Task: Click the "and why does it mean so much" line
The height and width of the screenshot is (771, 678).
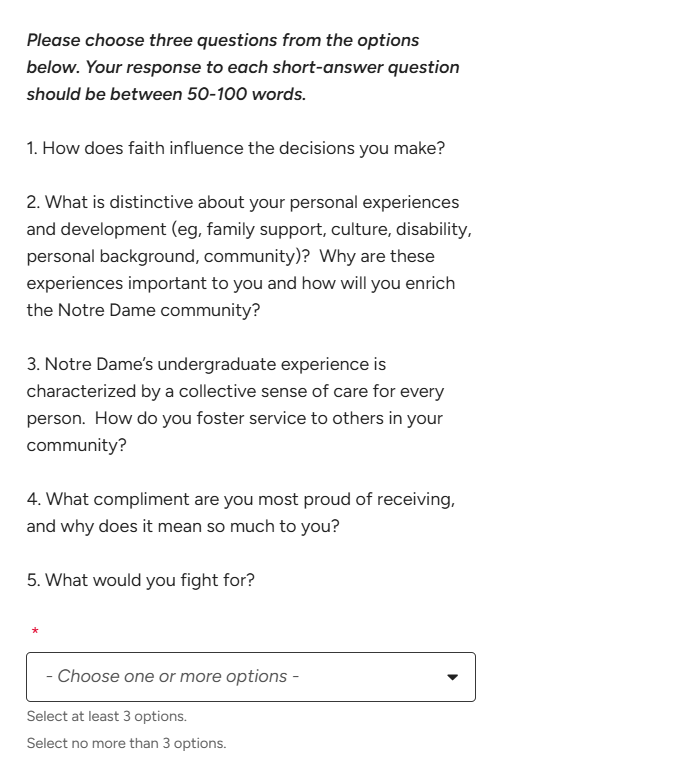Action: [183, 526]
